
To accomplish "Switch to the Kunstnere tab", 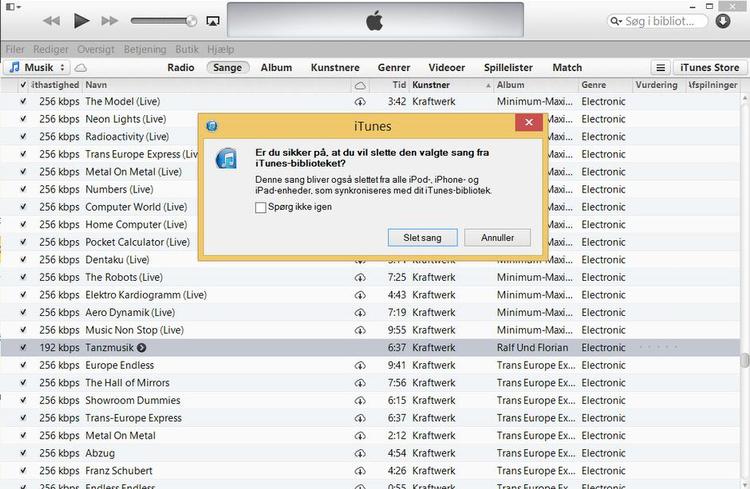I will [335, 67].
